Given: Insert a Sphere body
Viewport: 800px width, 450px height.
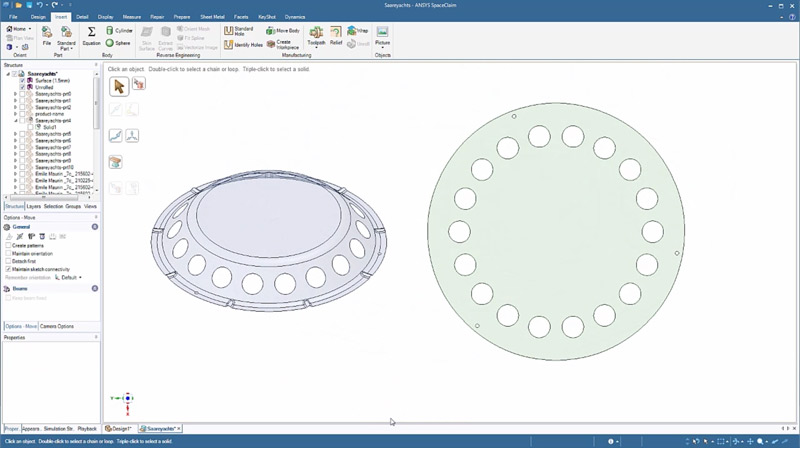Looking at the screenshot, I should coord(119,43).
